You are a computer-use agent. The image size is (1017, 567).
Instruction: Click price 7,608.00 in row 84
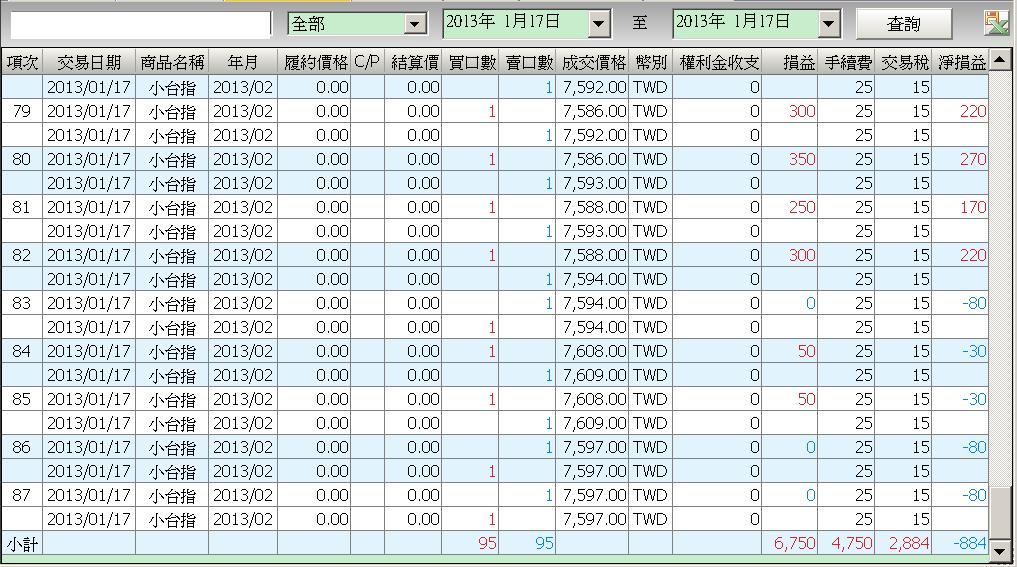coord(594,351)
